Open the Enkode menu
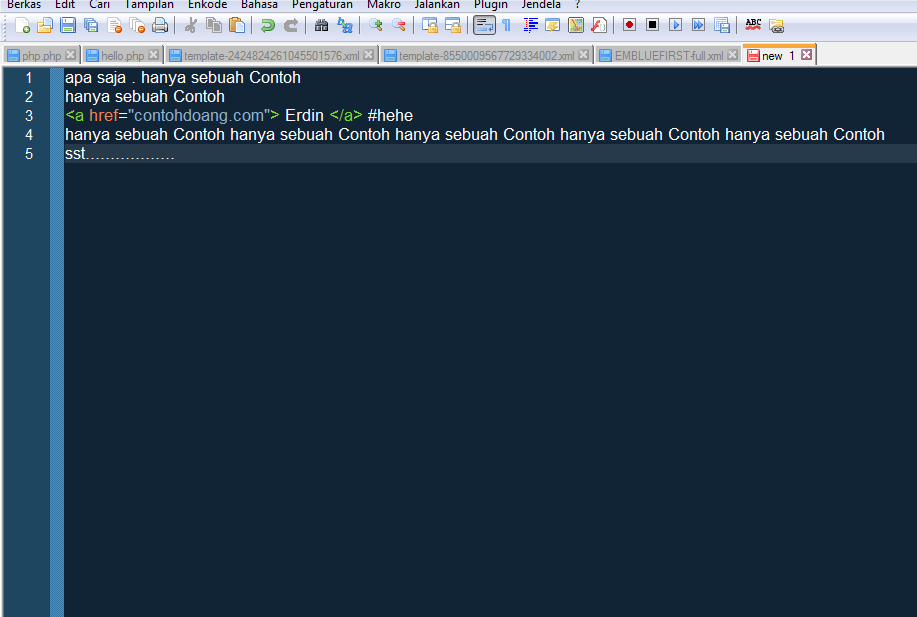 [207, 5]
